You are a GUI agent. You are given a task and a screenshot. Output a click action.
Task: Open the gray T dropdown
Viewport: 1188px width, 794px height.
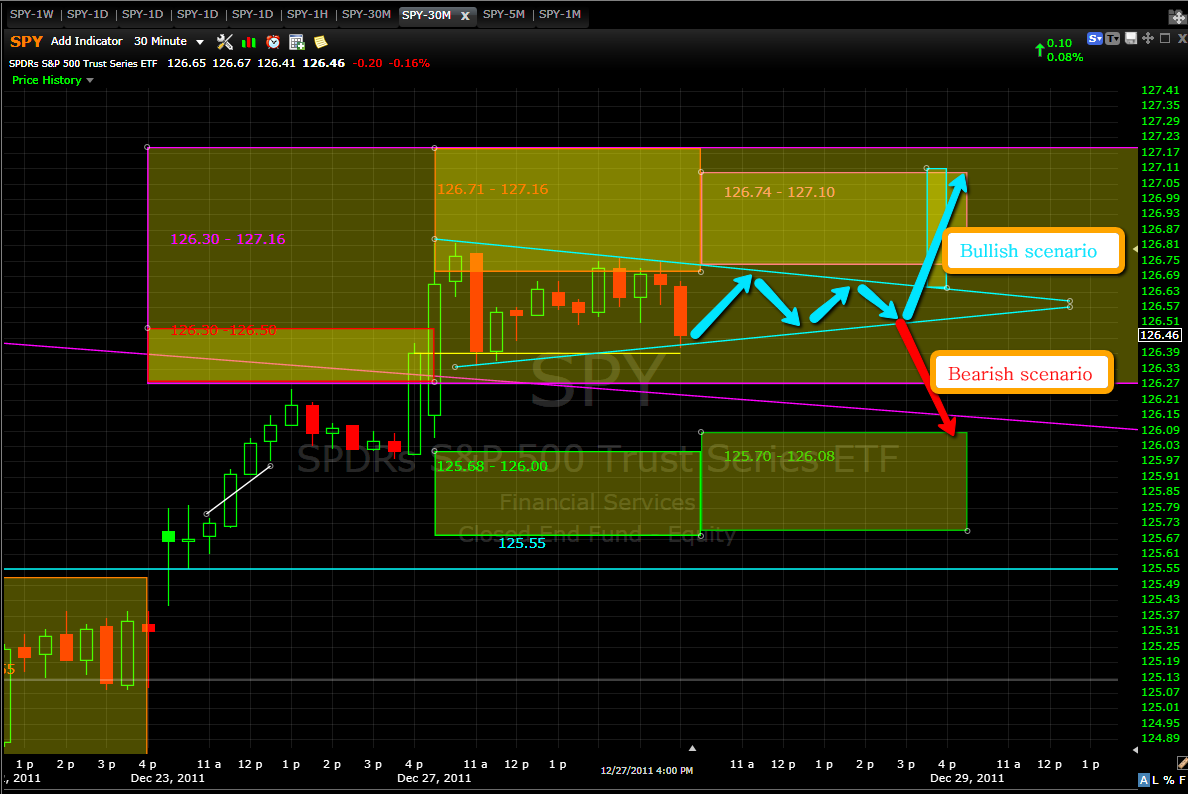click(x=1112, y=39)
